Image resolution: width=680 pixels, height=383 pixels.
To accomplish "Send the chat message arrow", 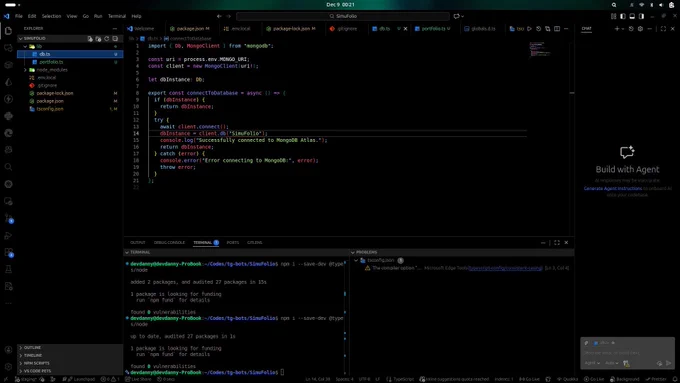I will tap(668, 363).
